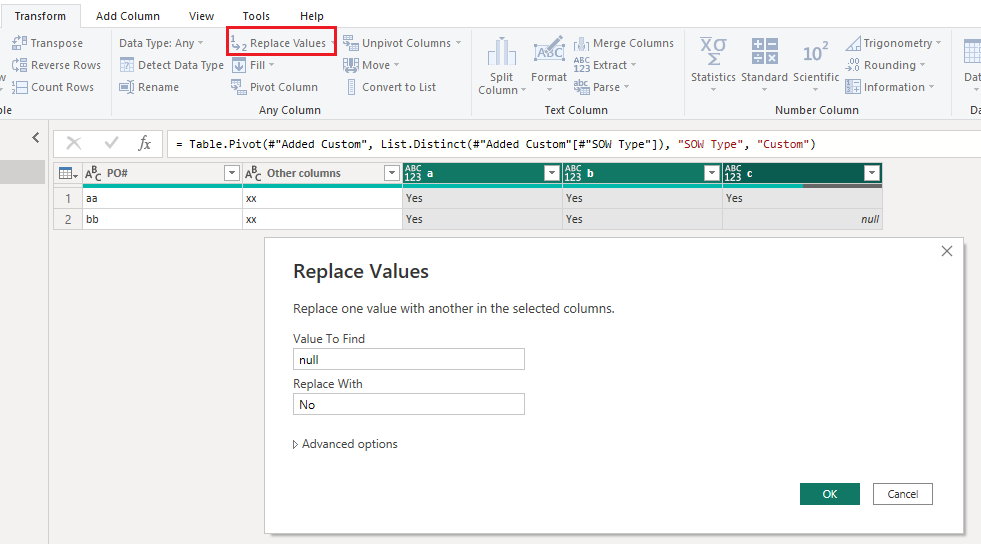Click the table menu icon at grid corner
This screenshot has width=981, height=544.
pyautogui.click(x=68, y=173)
